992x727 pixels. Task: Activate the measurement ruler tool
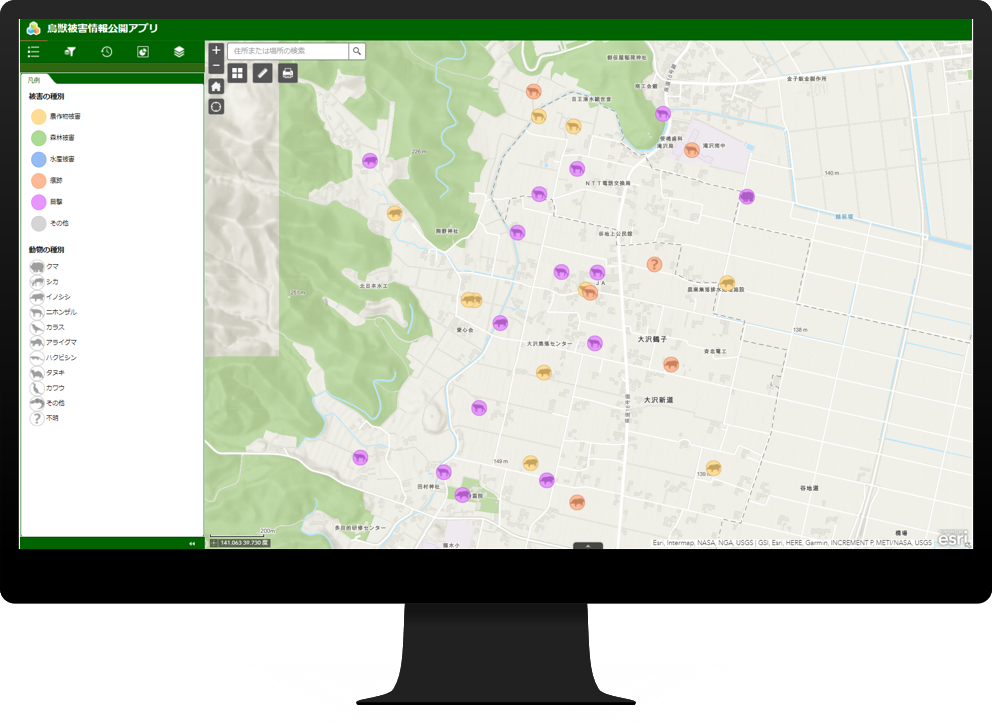[x=262, y=73]
